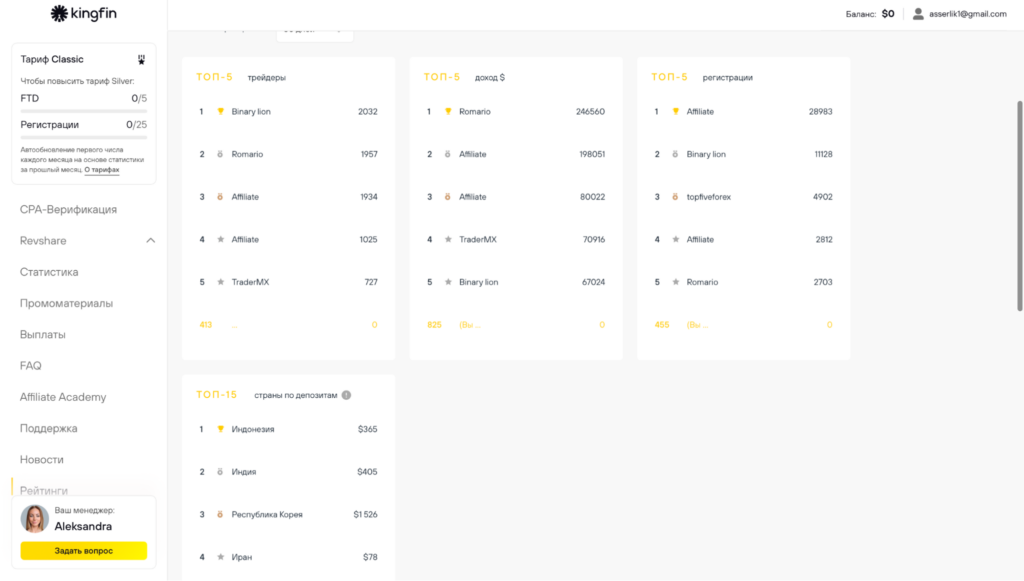Click the silver medal icon beside Romario 1957
1024x581 pixels.
pos(220,154)
